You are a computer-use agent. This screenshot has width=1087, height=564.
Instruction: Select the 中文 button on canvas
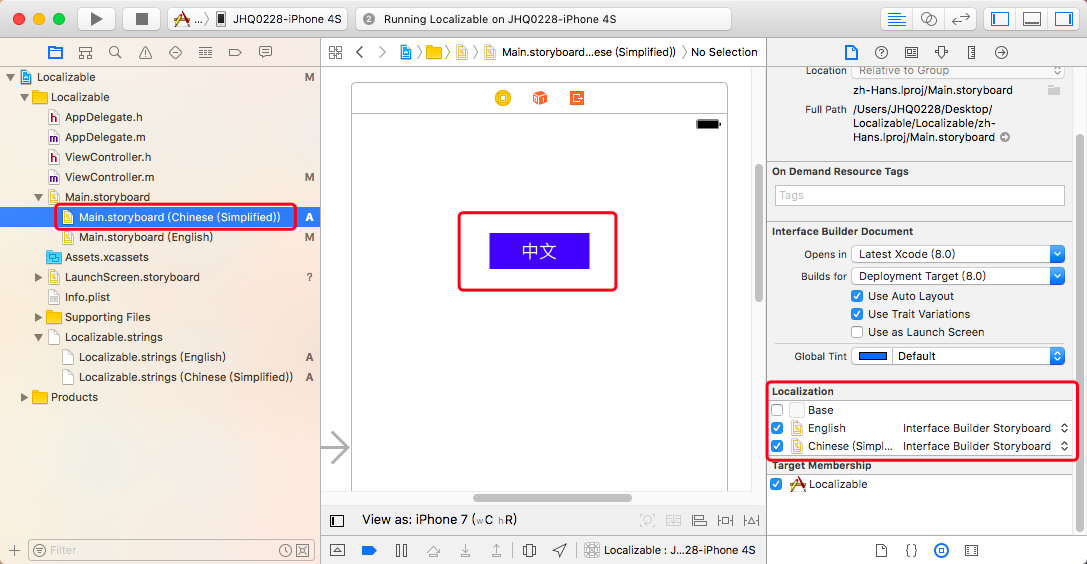pyautogui.click(x=539, y=251)
